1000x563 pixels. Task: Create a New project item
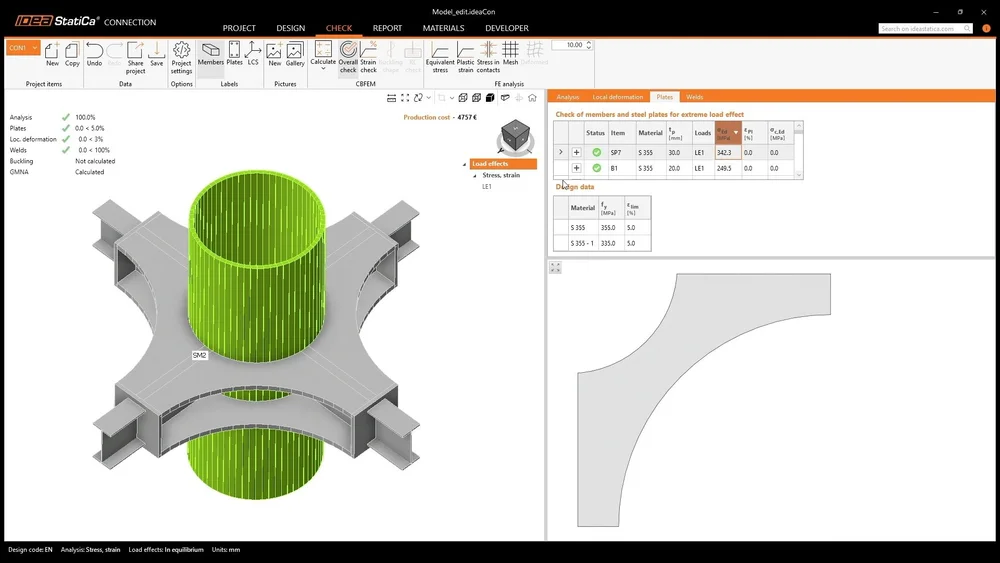(x=52, y=54)
